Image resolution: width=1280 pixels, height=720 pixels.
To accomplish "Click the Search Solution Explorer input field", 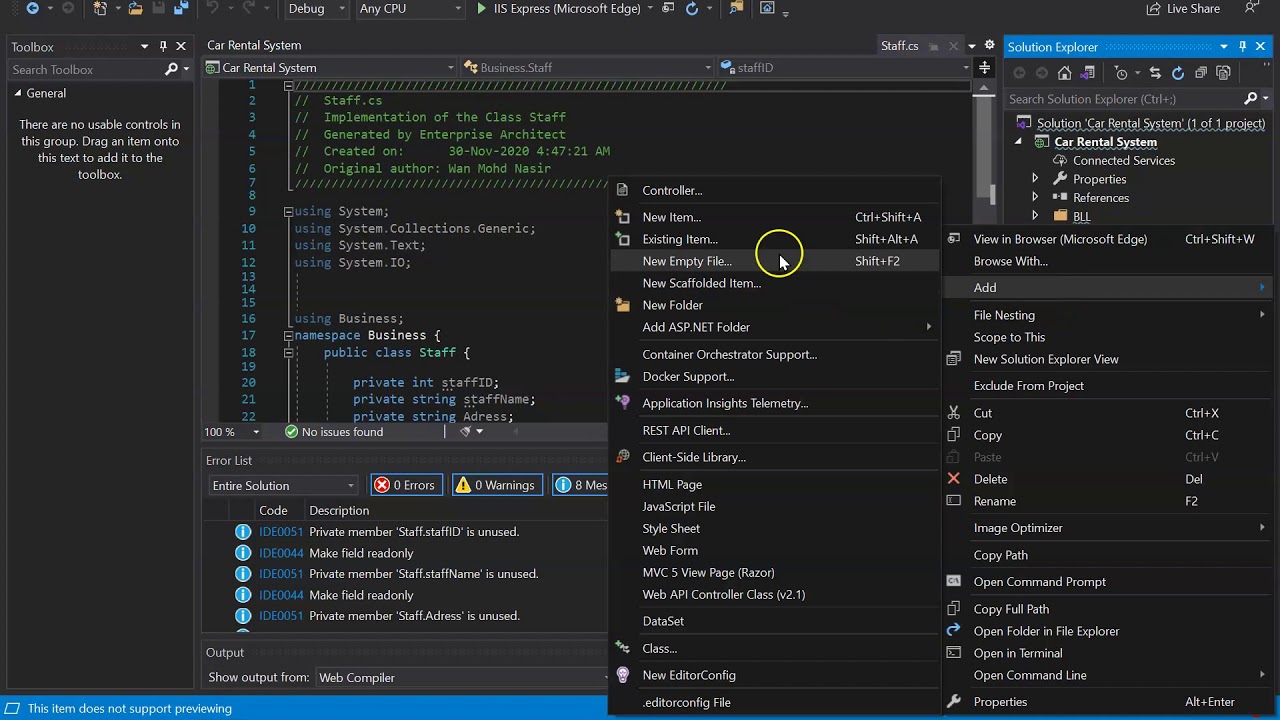I will coord(1120,99).
